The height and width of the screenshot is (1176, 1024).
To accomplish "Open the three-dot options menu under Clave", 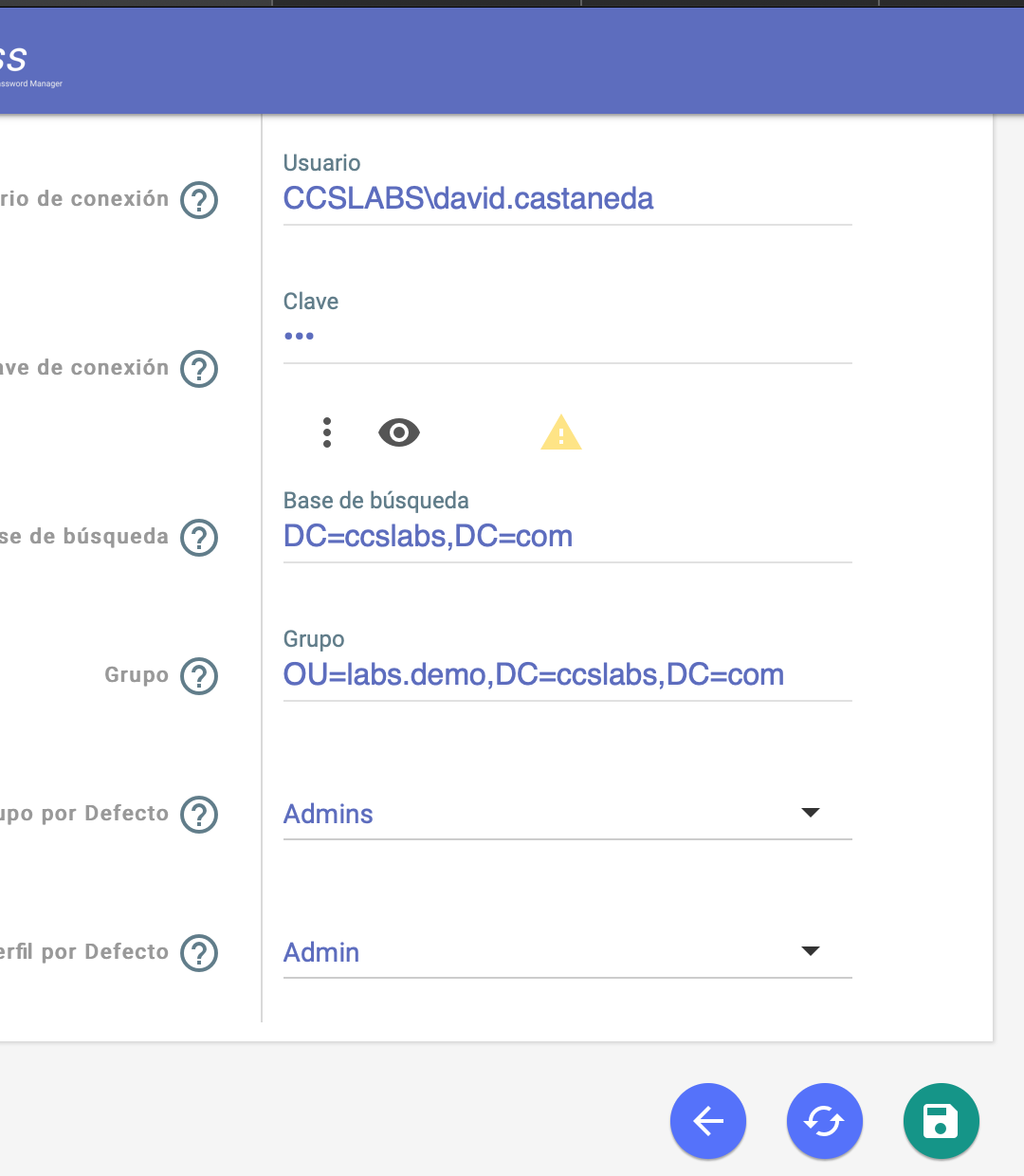I will coord(327,432).
